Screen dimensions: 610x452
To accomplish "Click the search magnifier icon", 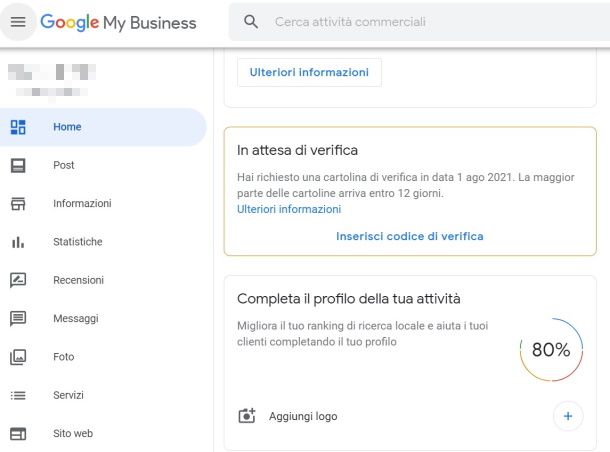I will tap(251, 22).
